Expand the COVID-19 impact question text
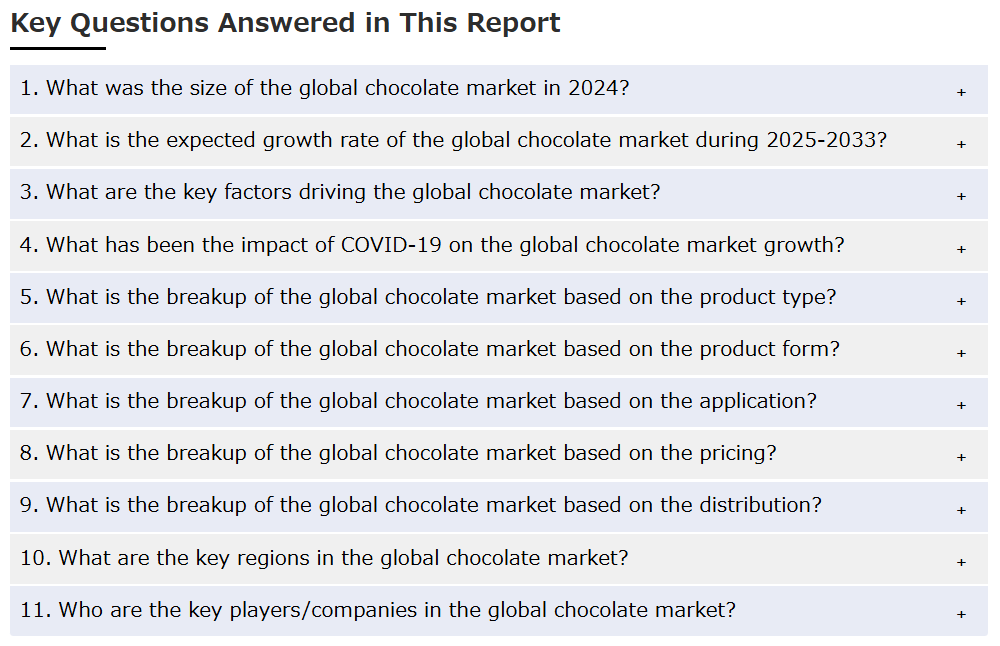 pyautogui.click(x=432, y=246)
